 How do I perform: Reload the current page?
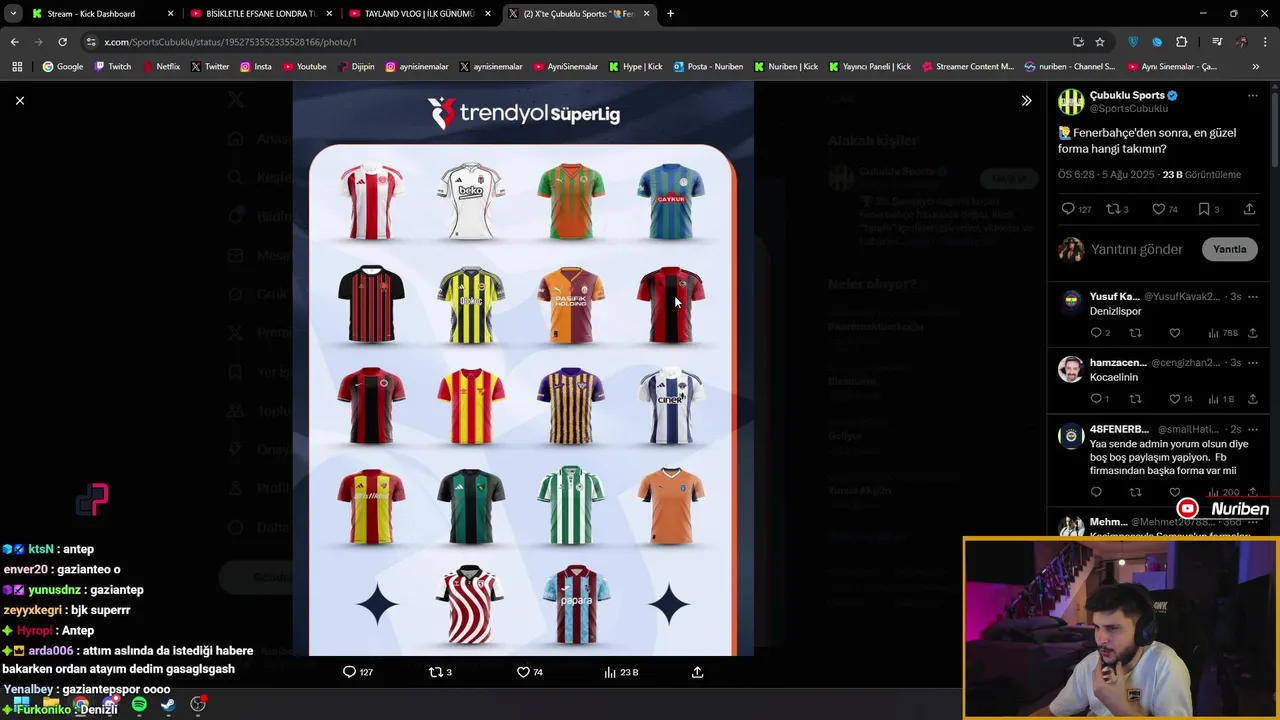(x=62, y=42)
